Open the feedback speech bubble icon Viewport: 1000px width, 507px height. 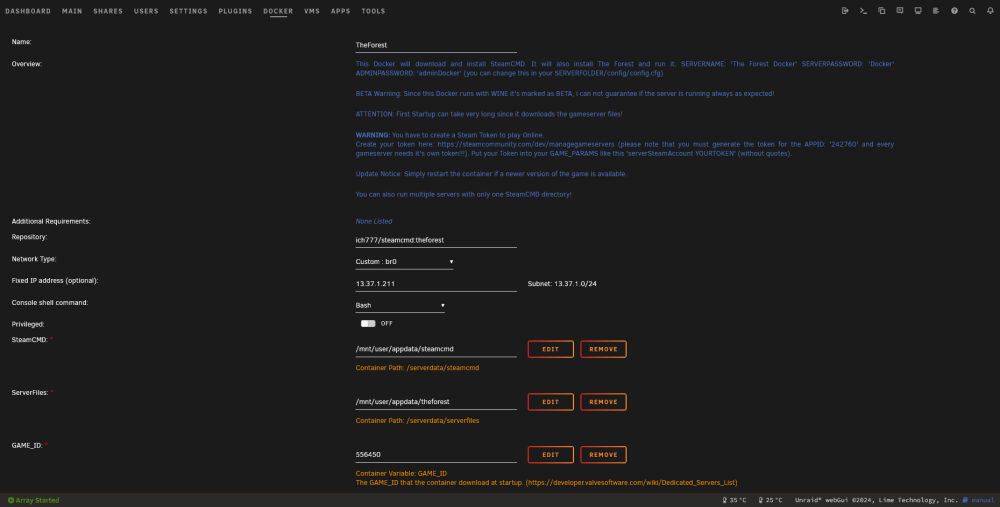[x=900, y=11]
